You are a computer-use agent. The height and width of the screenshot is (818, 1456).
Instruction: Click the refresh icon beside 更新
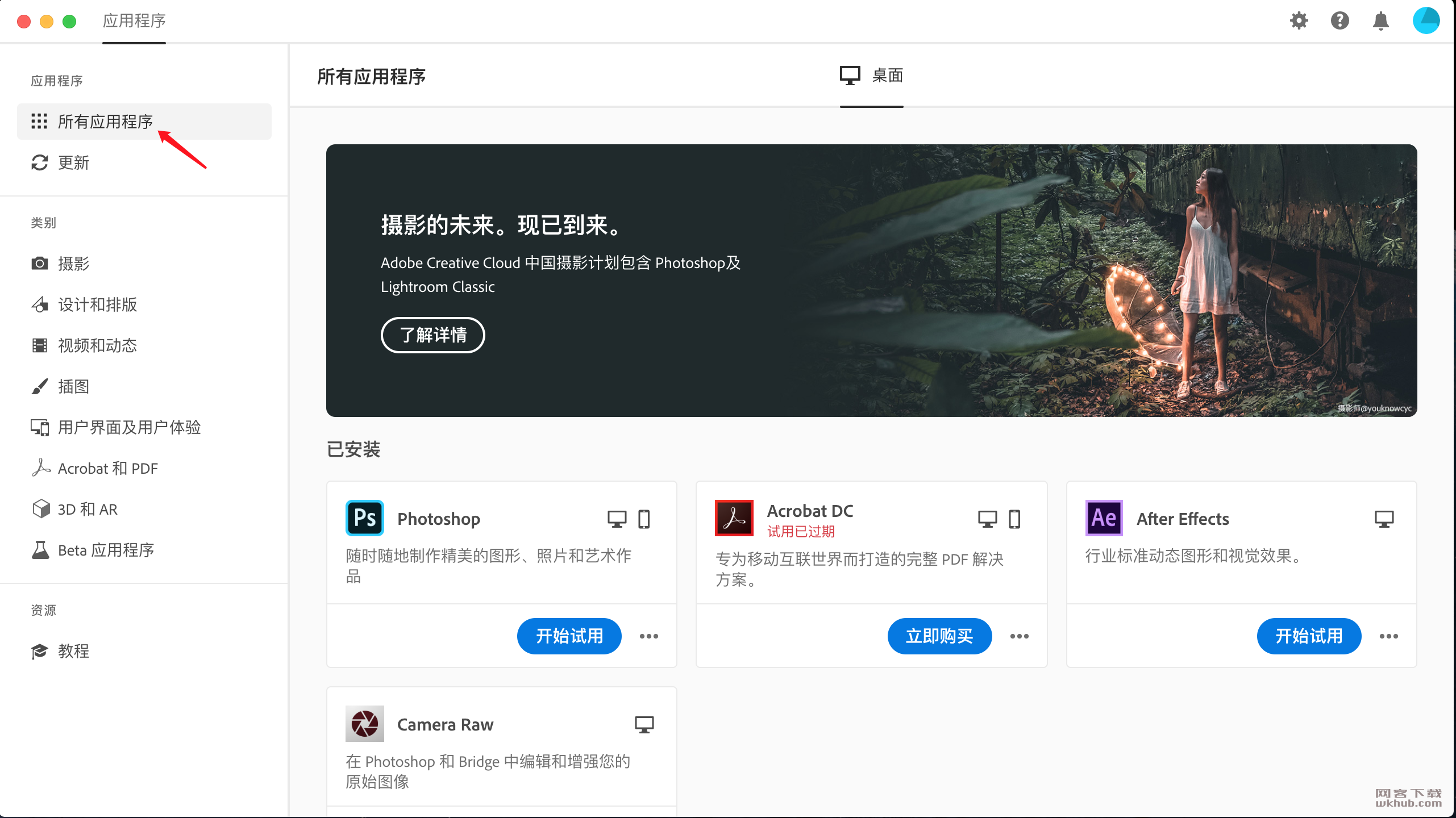[x=39, y=162]
